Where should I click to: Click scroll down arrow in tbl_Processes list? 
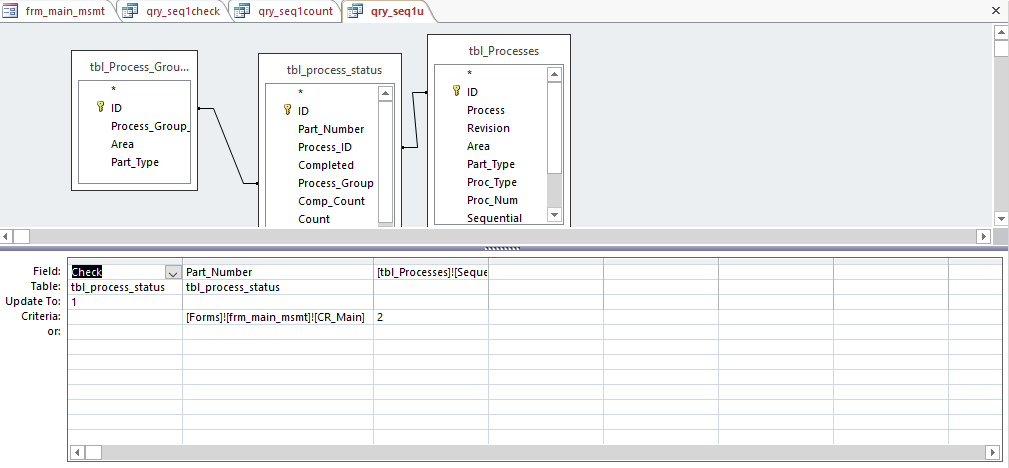coord(555,215)
